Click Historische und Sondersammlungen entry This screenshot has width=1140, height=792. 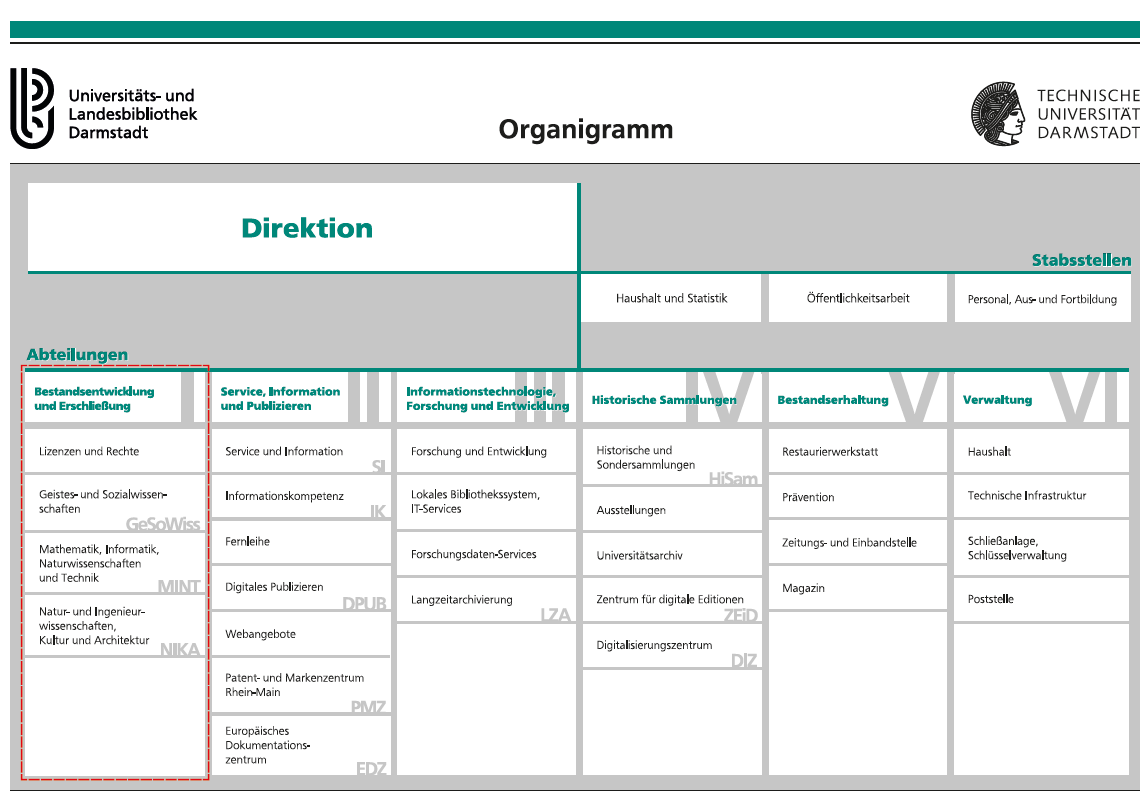click(x=672, y=457)
